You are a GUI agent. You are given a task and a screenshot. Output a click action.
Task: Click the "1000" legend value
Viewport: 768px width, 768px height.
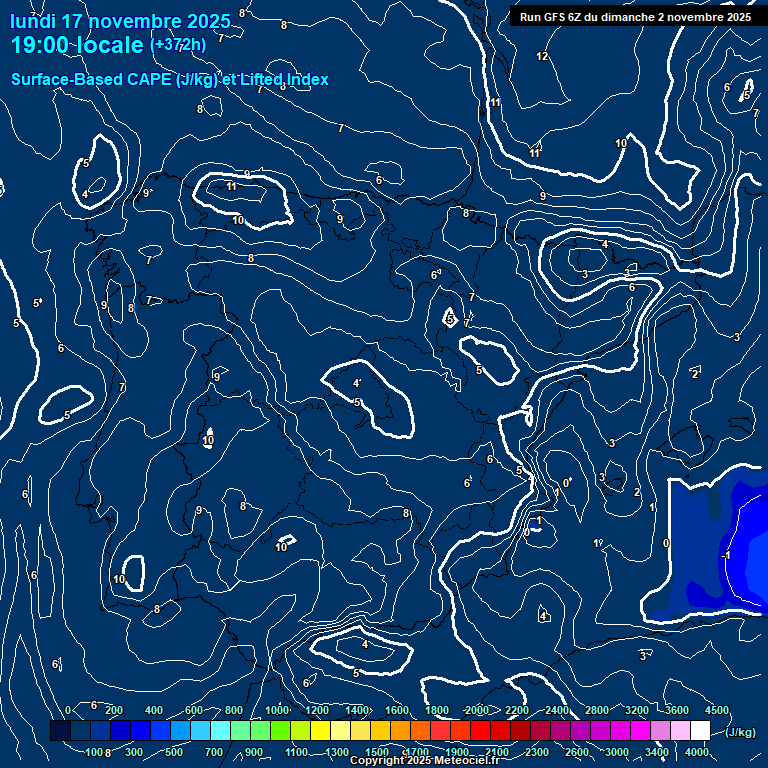pyautogui.click(x=277, y=710)
